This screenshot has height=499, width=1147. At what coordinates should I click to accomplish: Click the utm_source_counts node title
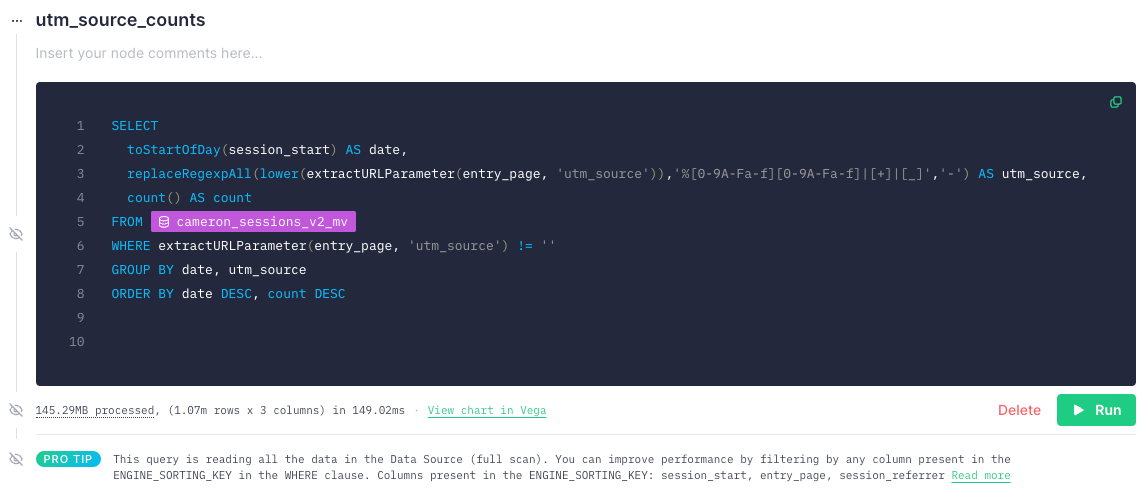pos(120,20)
